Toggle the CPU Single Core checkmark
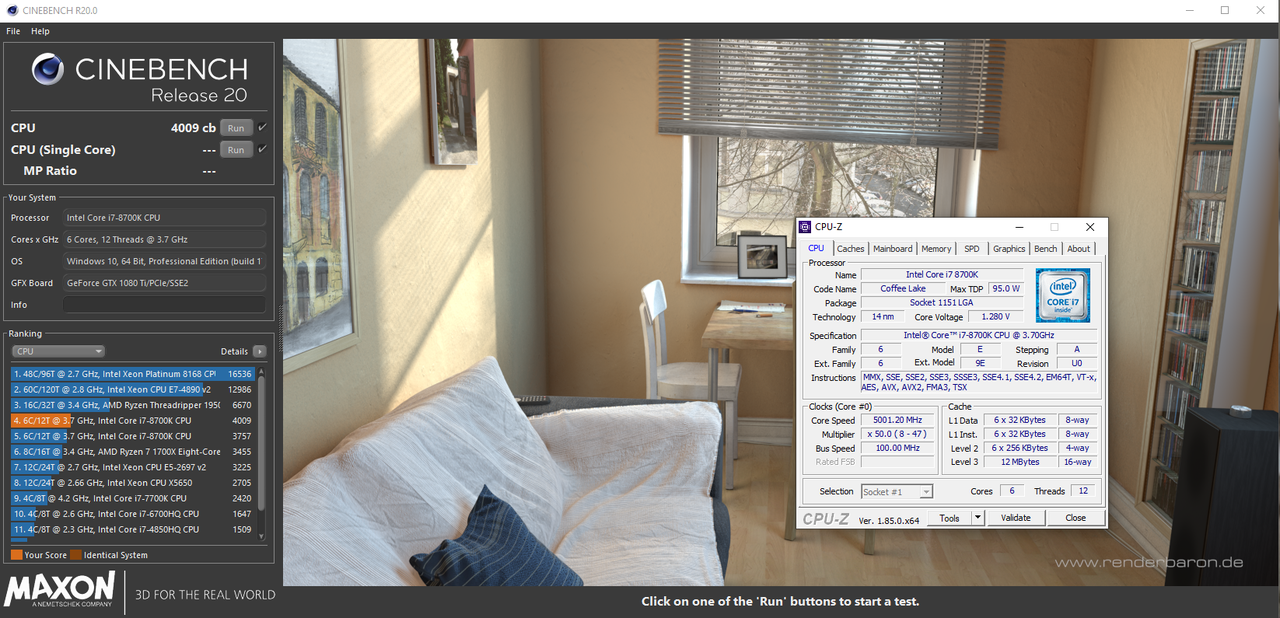The height and width of the screenshot is (618, 1280). pos(262,149)
